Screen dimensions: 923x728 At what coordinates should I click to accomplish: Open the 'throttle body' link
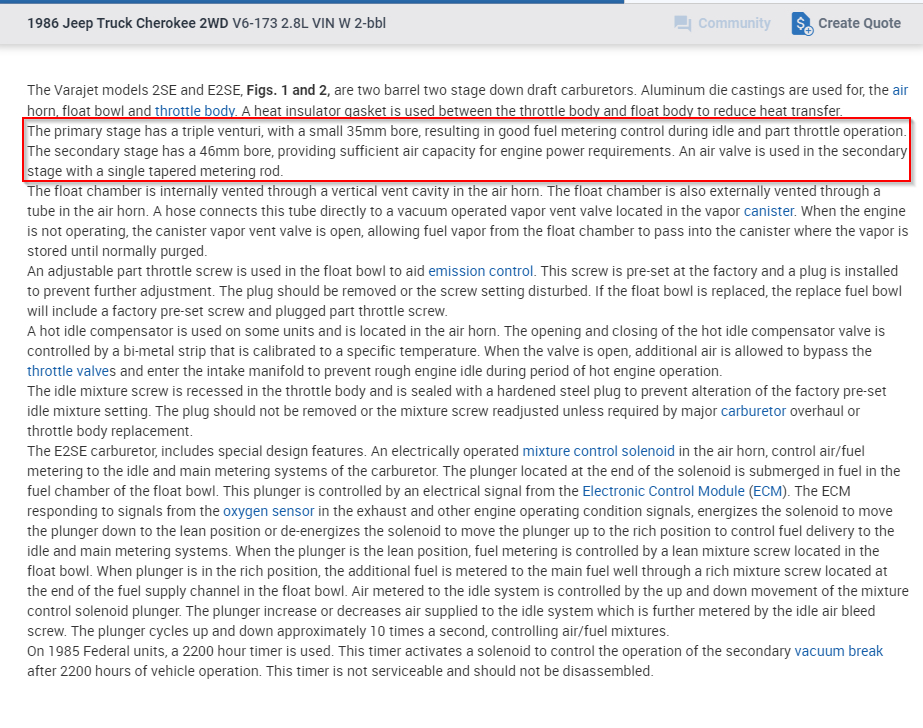click(195, 111)
